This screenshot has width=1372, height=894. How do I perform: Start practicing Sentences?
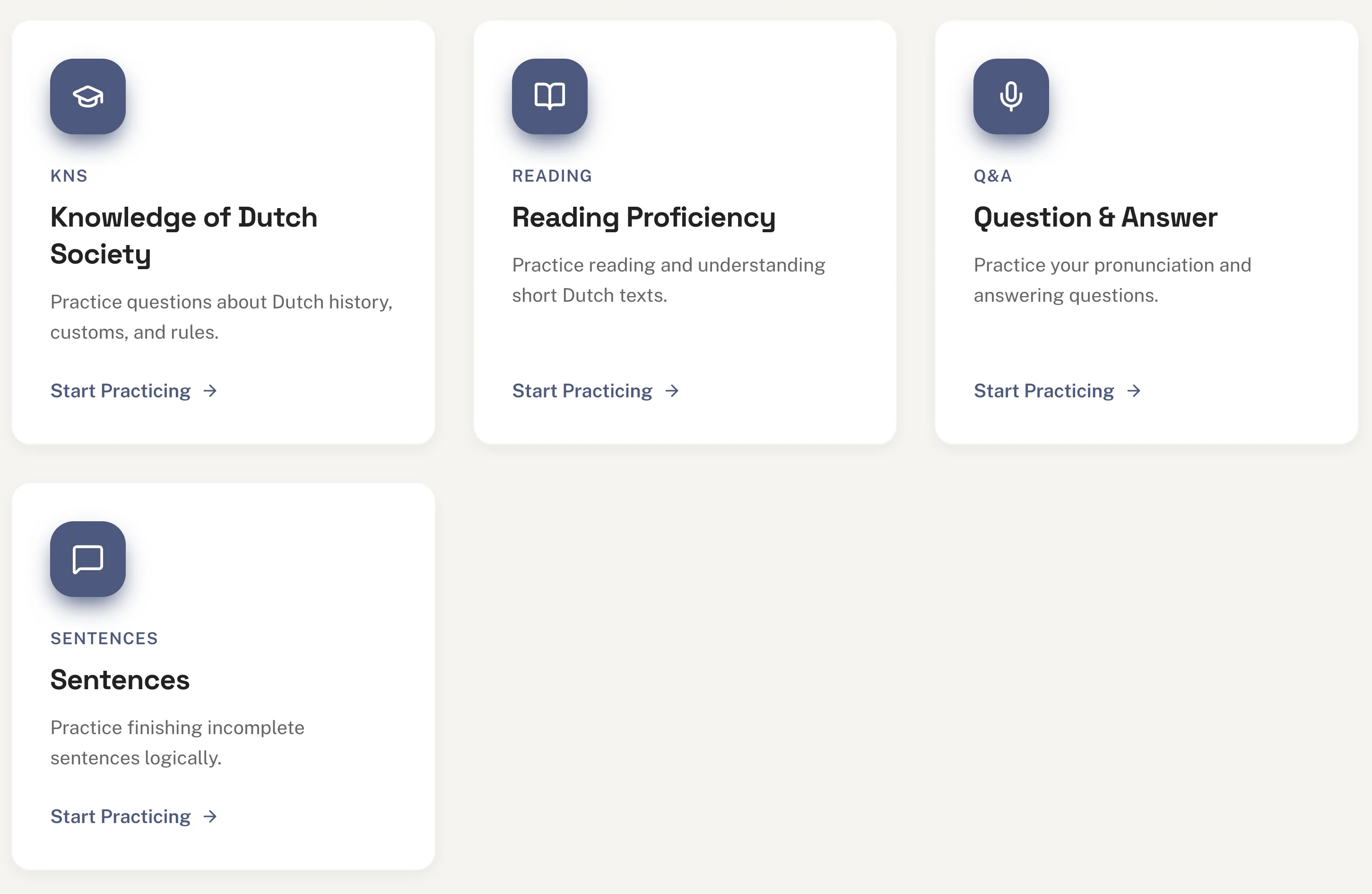point(121,817)
